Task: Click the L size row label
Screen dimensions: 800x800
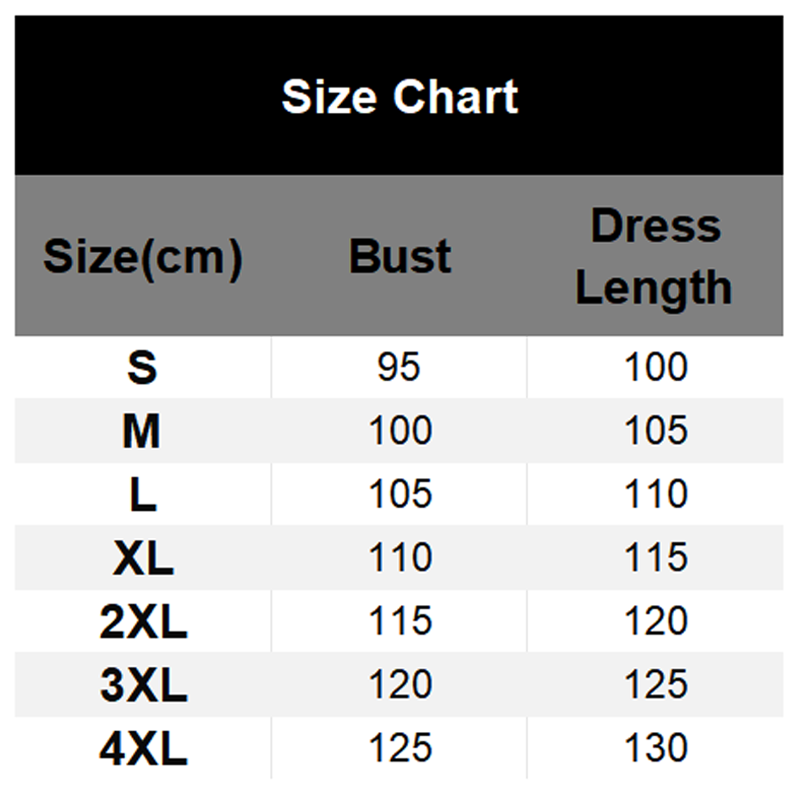Action: coord(143,494)
